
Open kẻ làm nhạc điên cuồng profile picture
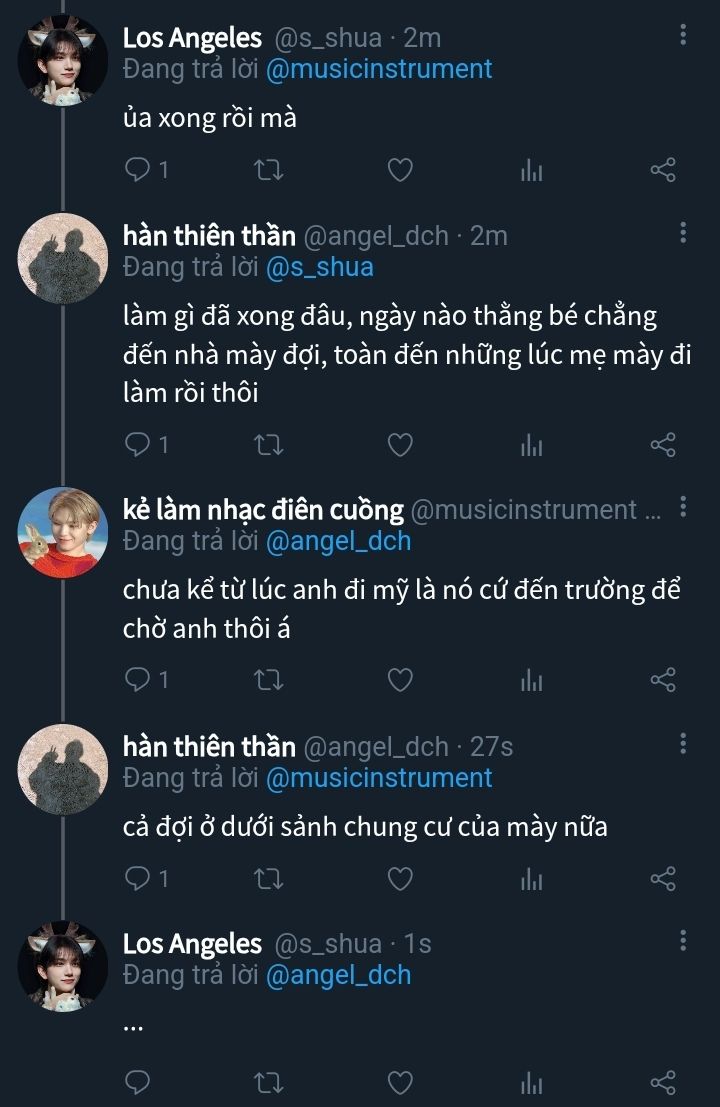click(x=62, y=532)
